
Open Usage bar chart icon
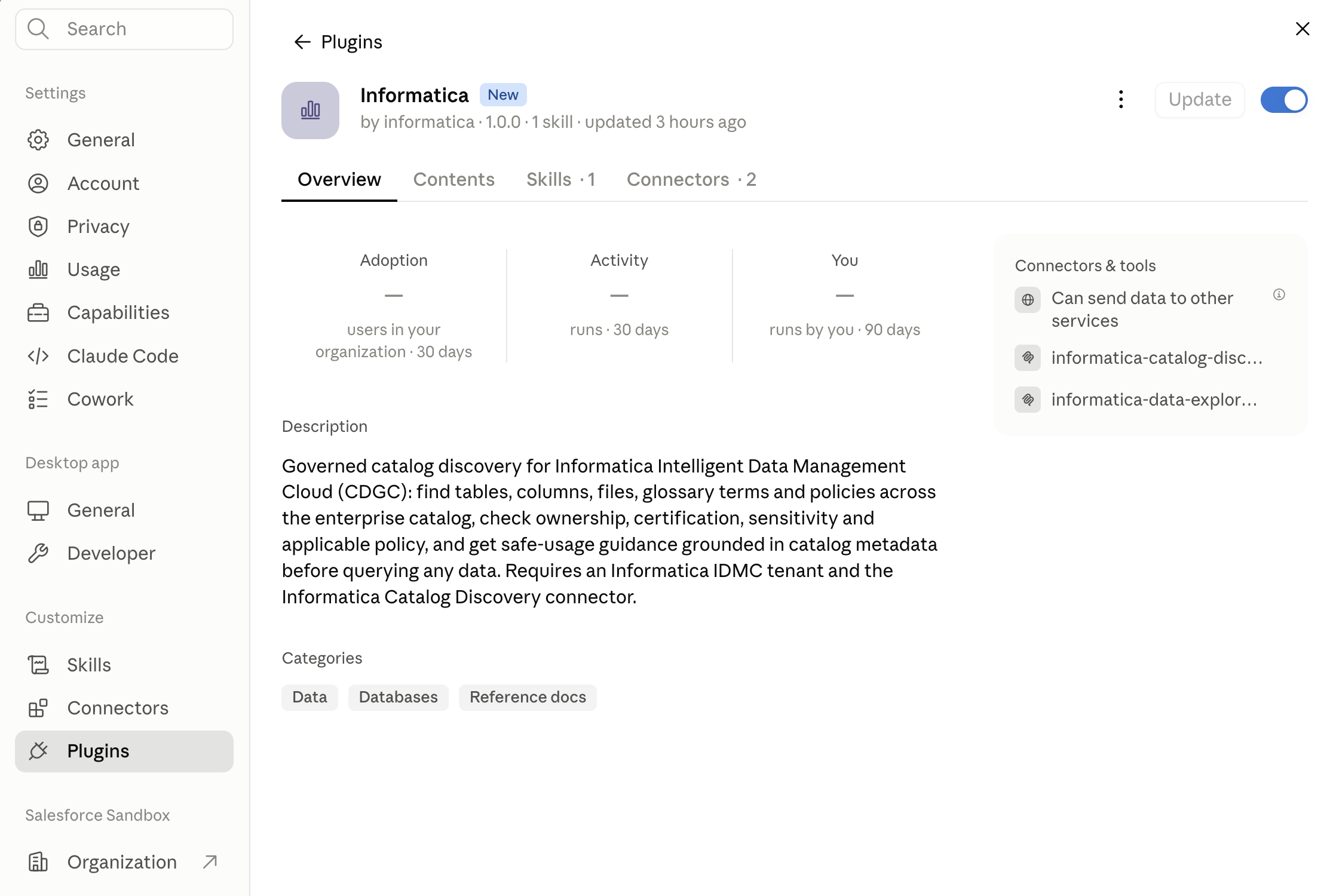click(x=38, y=269)
